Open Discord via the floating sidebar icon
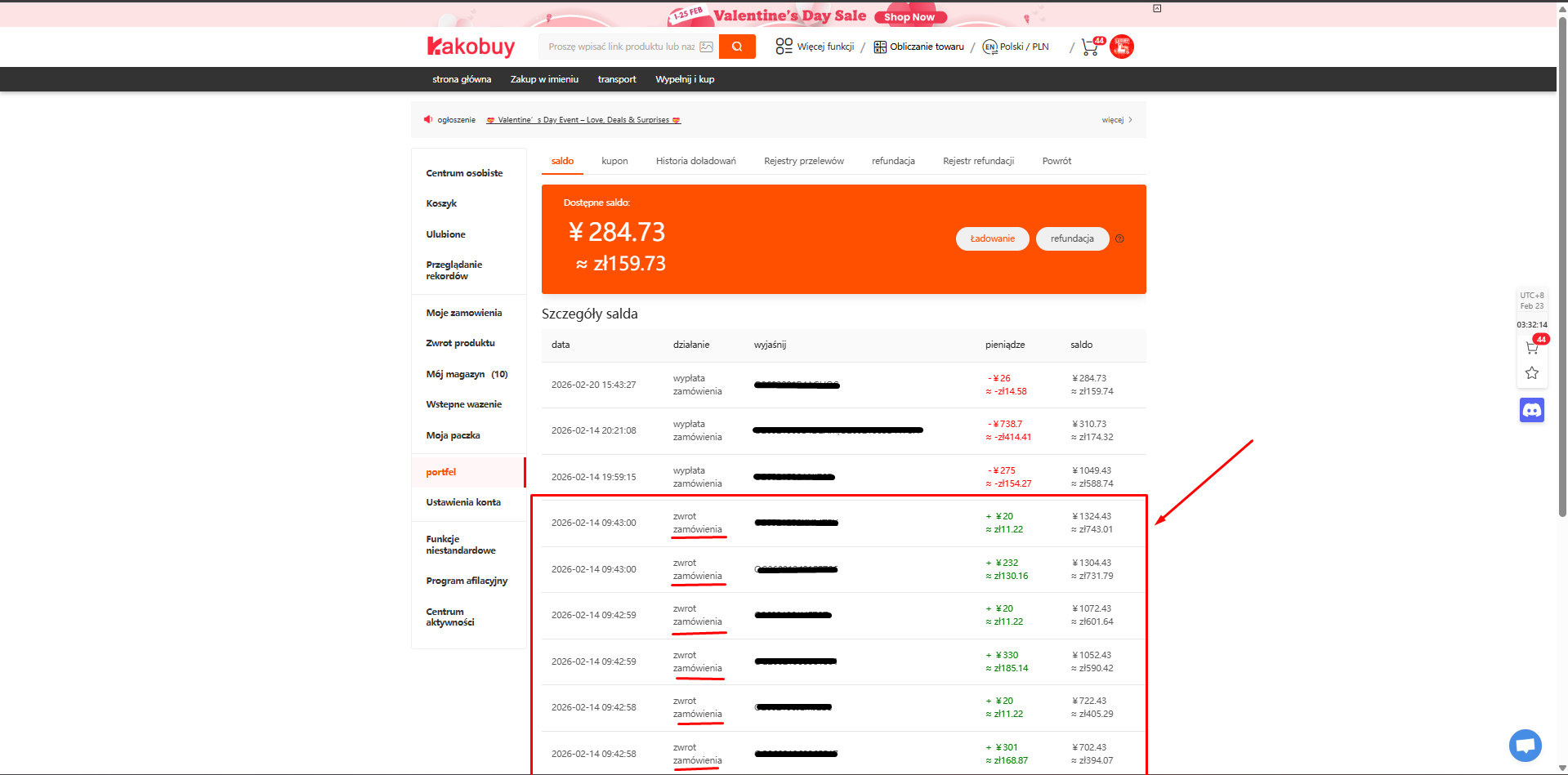Viewport: 1568px width, 775px height. click(x=1532, y=409)
